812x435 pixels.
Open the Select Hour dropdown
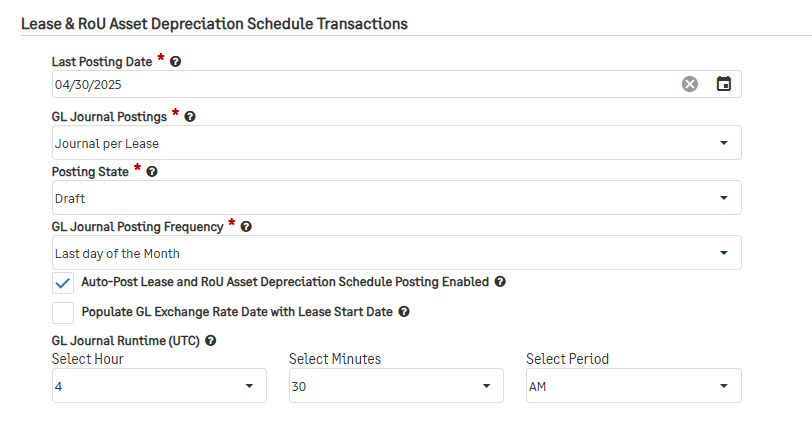pyautogui.click(x=159, y=386)
